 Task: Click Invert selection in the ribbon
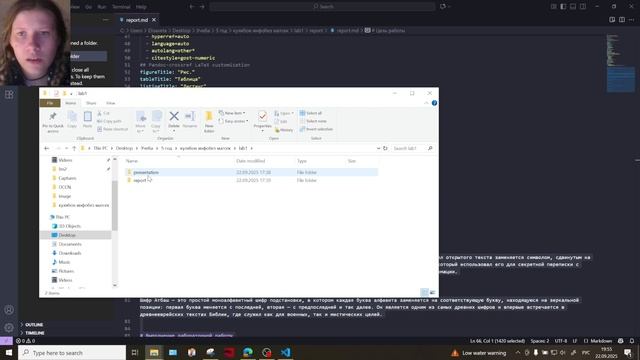tap(316, 129)
